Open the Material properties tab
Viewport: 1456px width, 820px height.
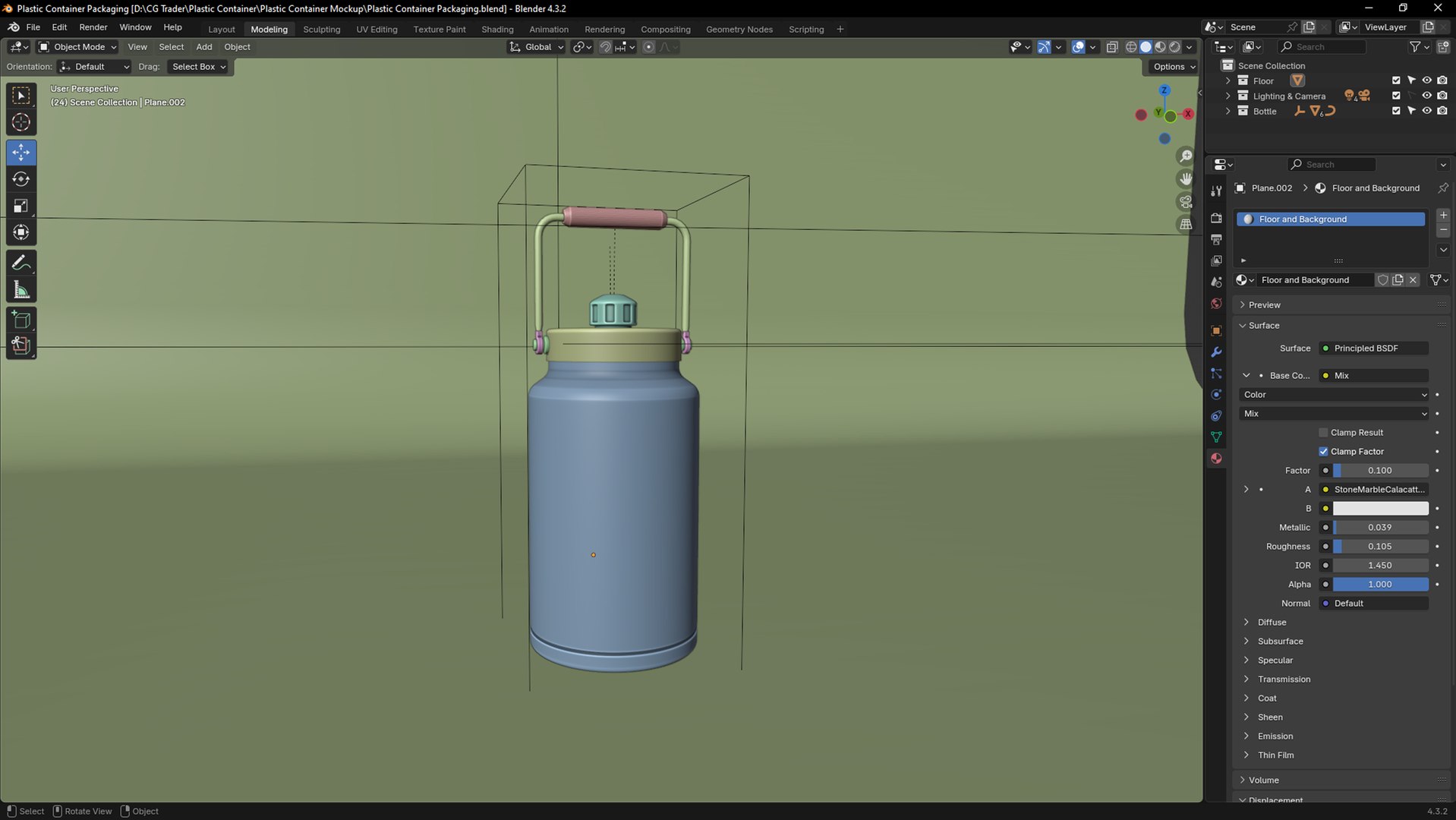pyautogui.click(x=1216, y=459)
